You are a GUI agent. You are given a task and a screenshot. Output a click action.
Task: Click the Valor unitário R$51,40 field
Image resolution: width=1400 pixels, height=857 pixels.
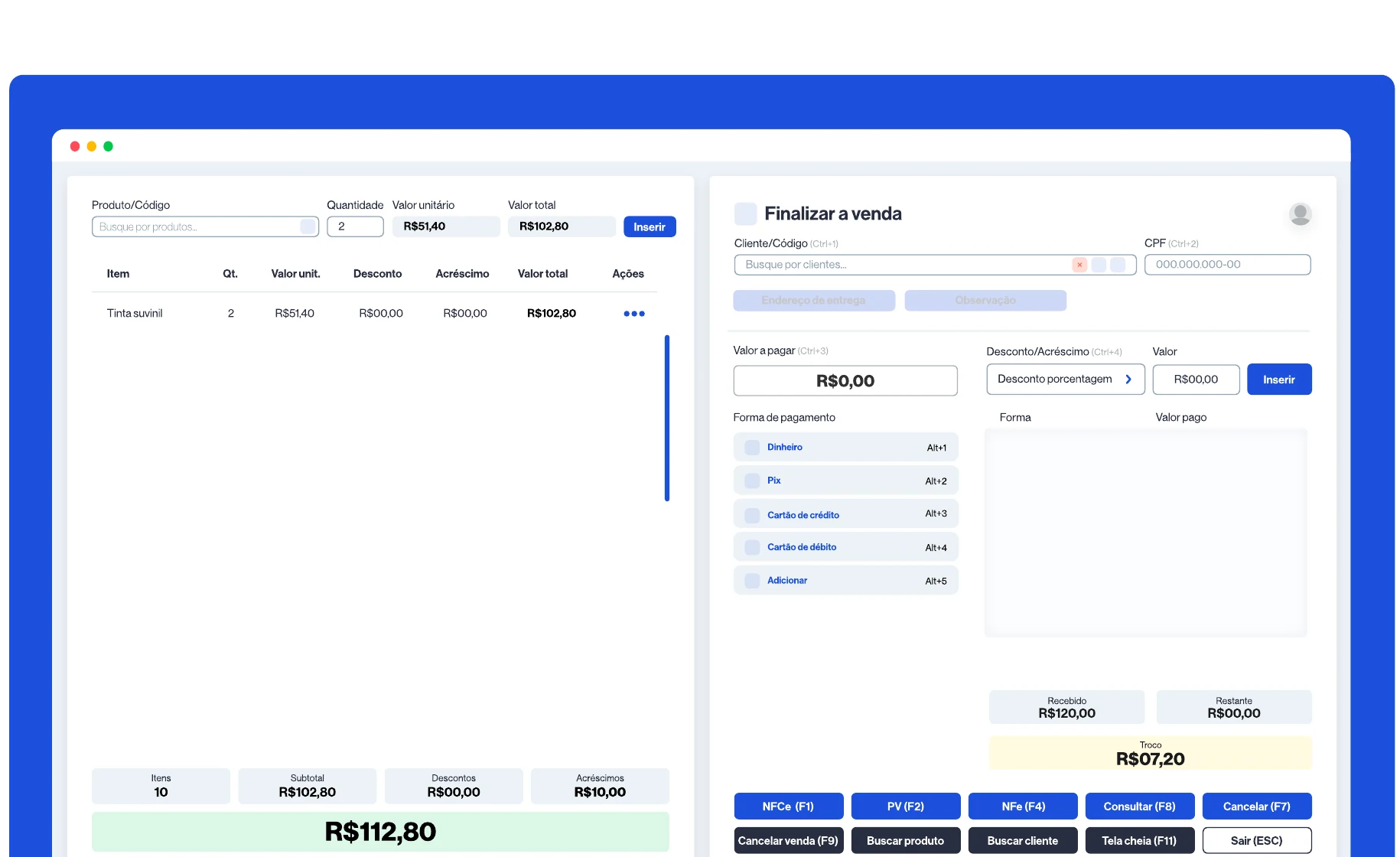(x=446, y=226)
